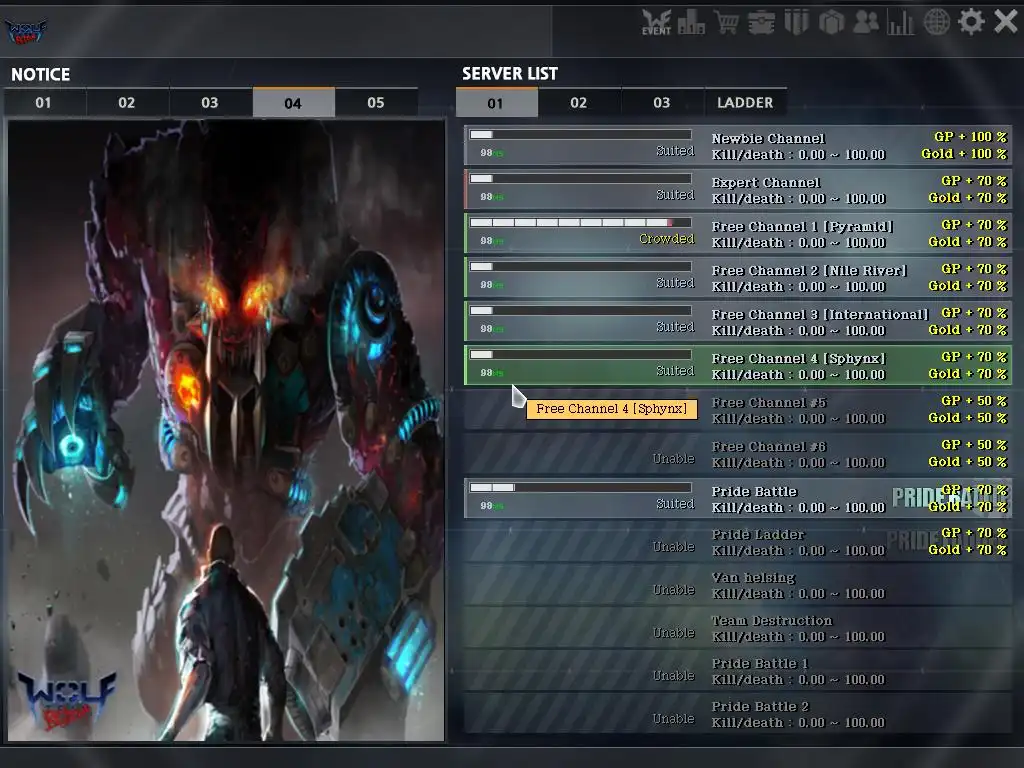Select the Free Channel #5 row
The image size is (1024, 768).
pyautogui.click(x=738, y=410)
